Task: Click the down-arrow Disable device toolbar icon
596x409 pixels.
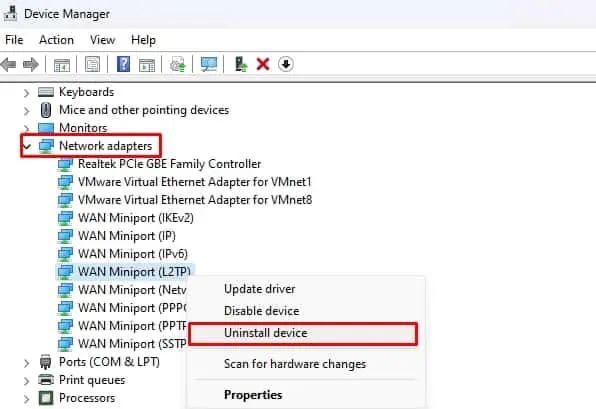Action: coord(286,64)
